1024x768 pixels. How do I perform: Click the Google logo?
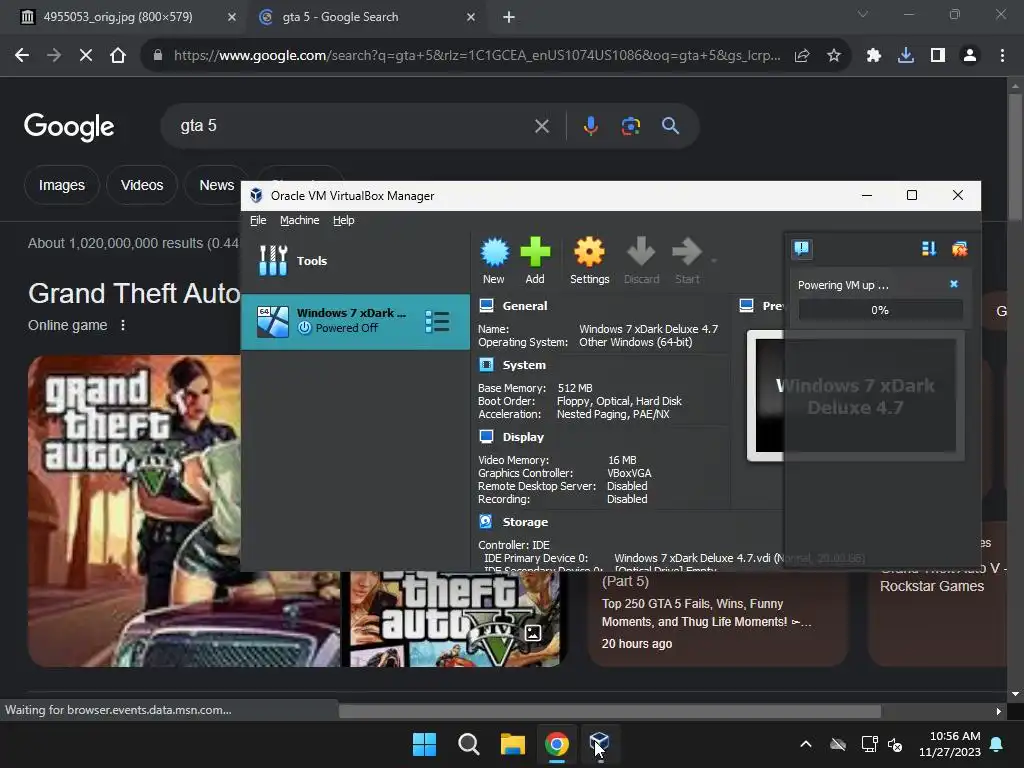(x=69, y=126)
